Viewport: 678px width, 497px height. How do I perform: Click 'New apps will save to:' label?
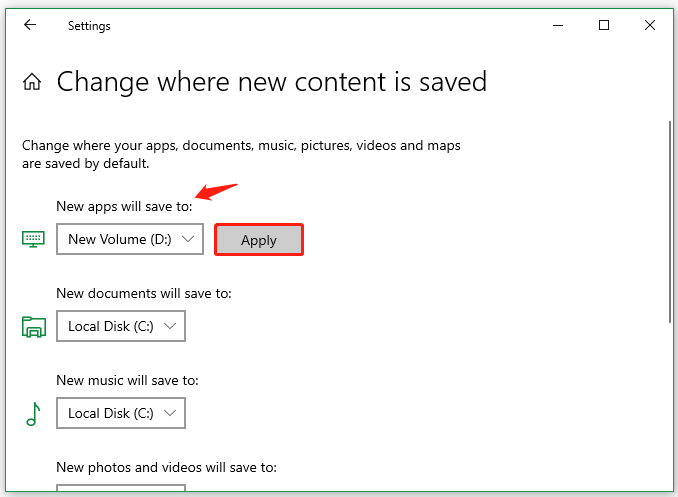[124, 206]
